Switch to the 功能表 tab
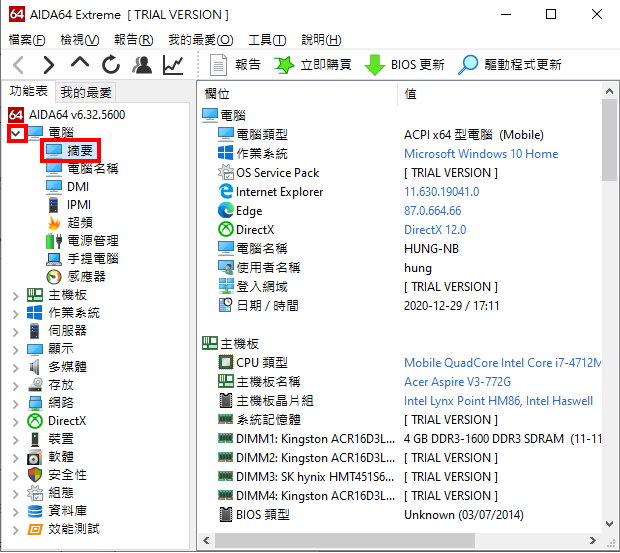This screenshot has width=620, height=553. coord(28,91)
